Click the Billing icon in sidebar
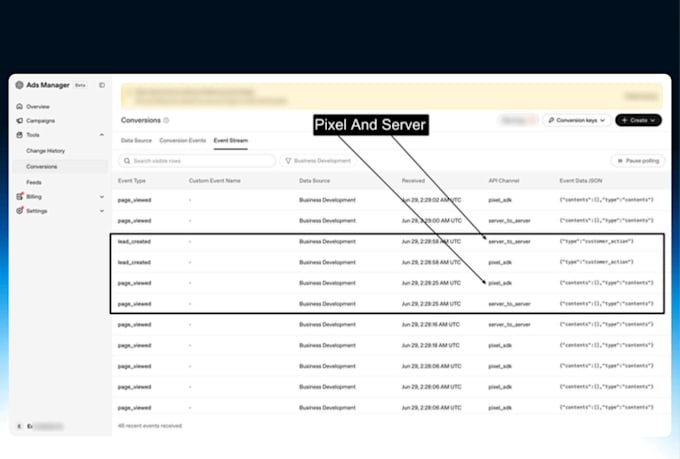The height and width of the screenshot is (459, 680). [x=20, y=197]
